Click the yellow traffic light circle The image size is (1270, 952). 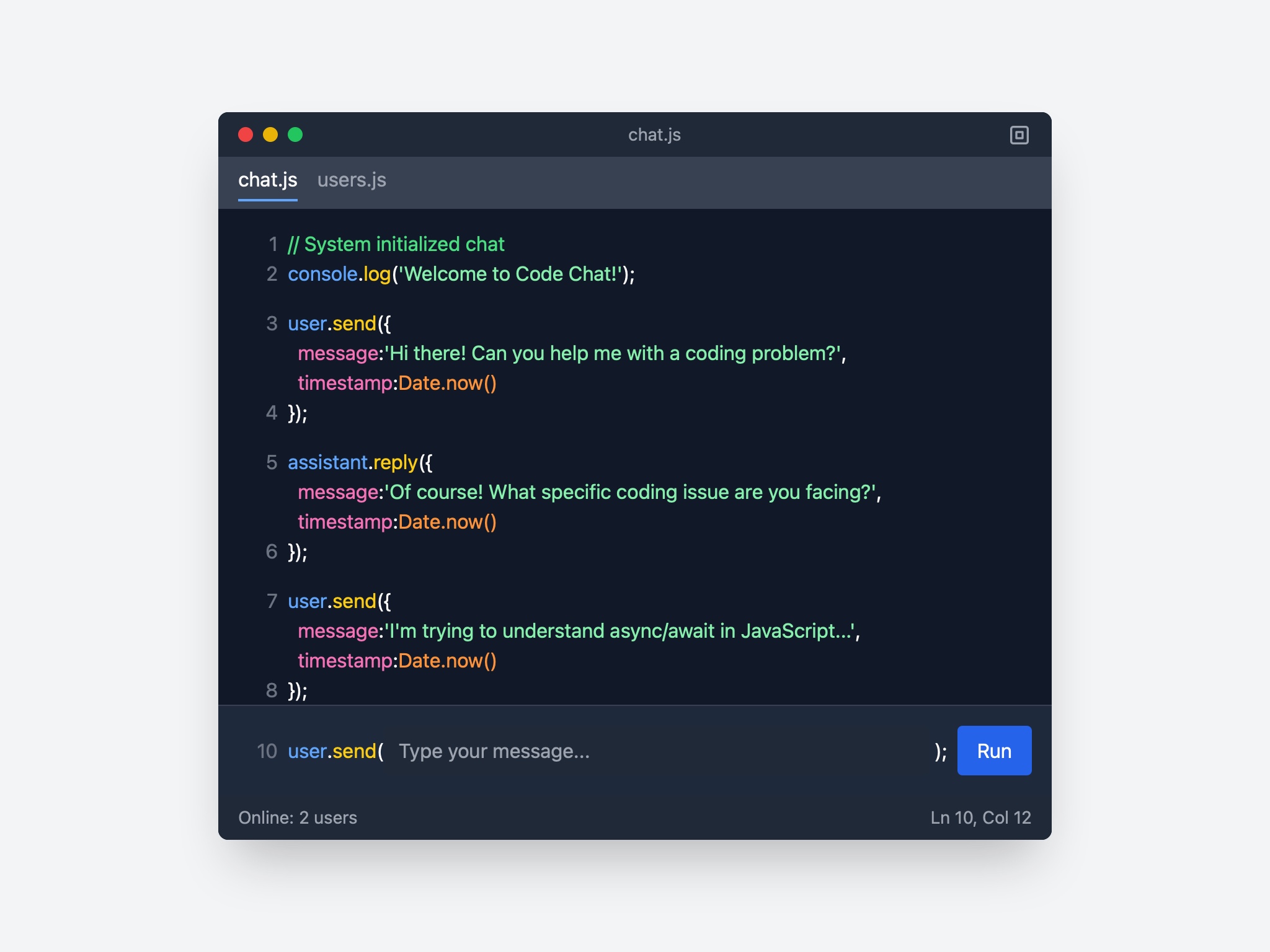click(271, 134)
